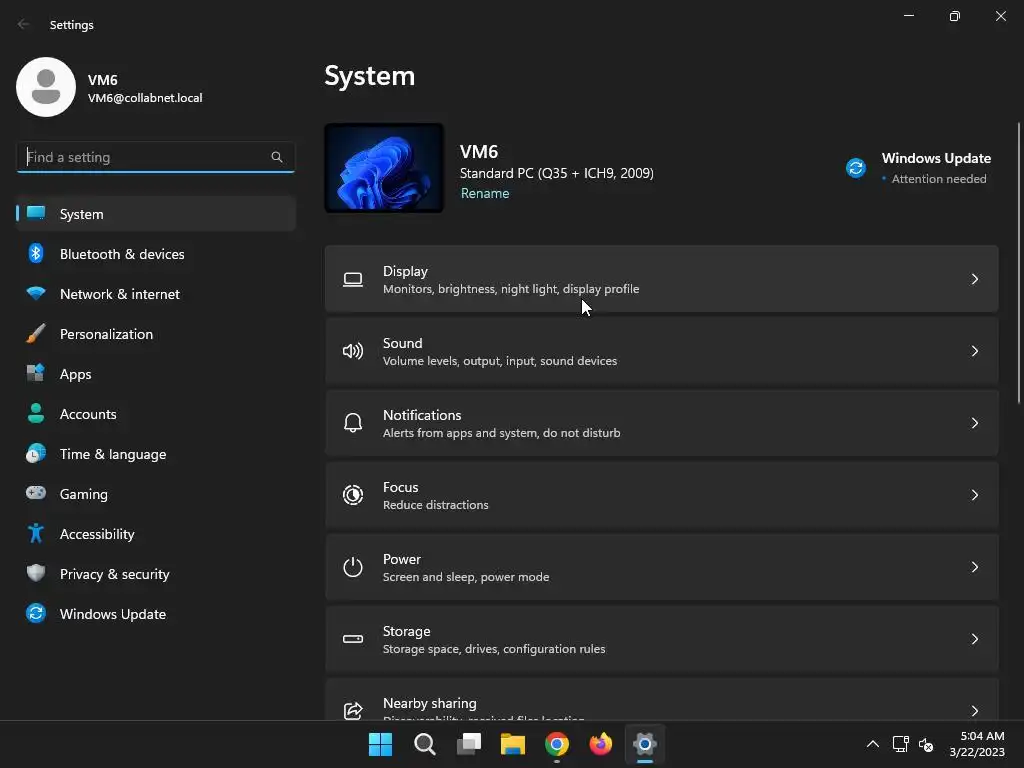Click the back arrow in Settings
1024x768 pixels.
[24, 24]
